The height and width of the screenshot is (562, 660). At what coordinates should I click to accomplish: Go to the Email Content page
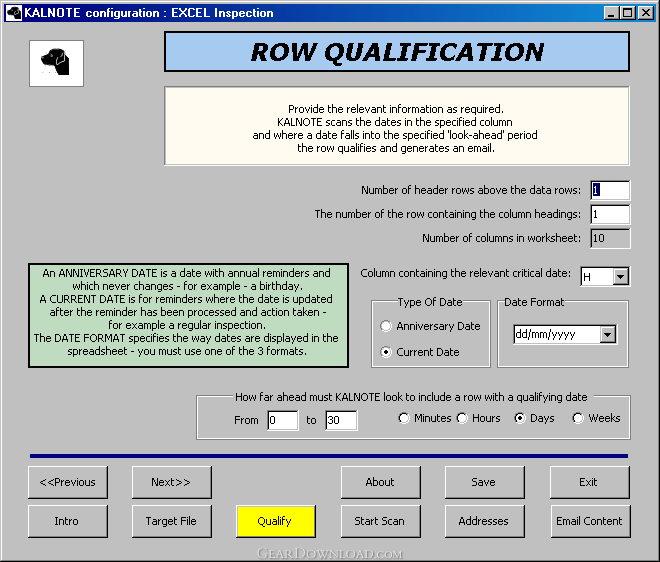click(590, 521)
